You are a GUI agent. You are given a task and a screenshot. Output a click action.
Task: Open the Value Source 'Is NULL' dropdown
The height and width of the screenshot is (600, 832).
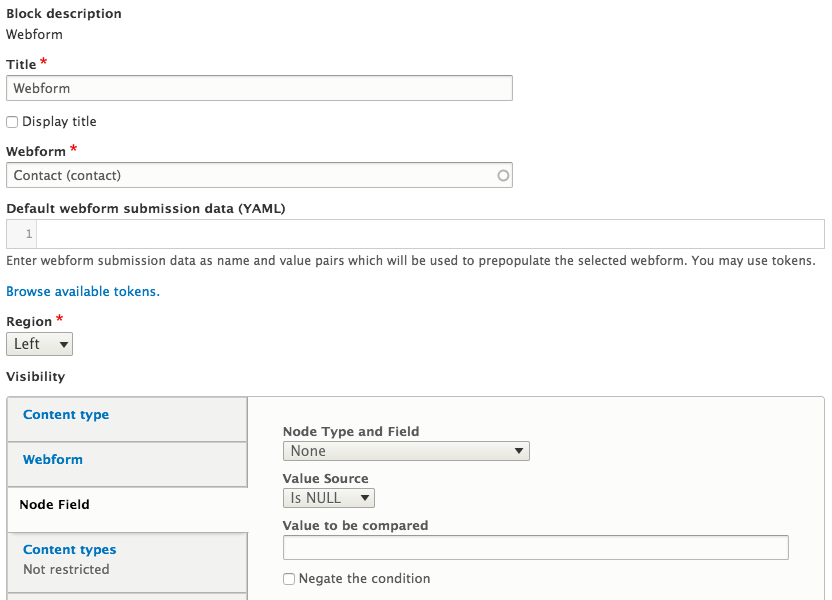(328, 498)
